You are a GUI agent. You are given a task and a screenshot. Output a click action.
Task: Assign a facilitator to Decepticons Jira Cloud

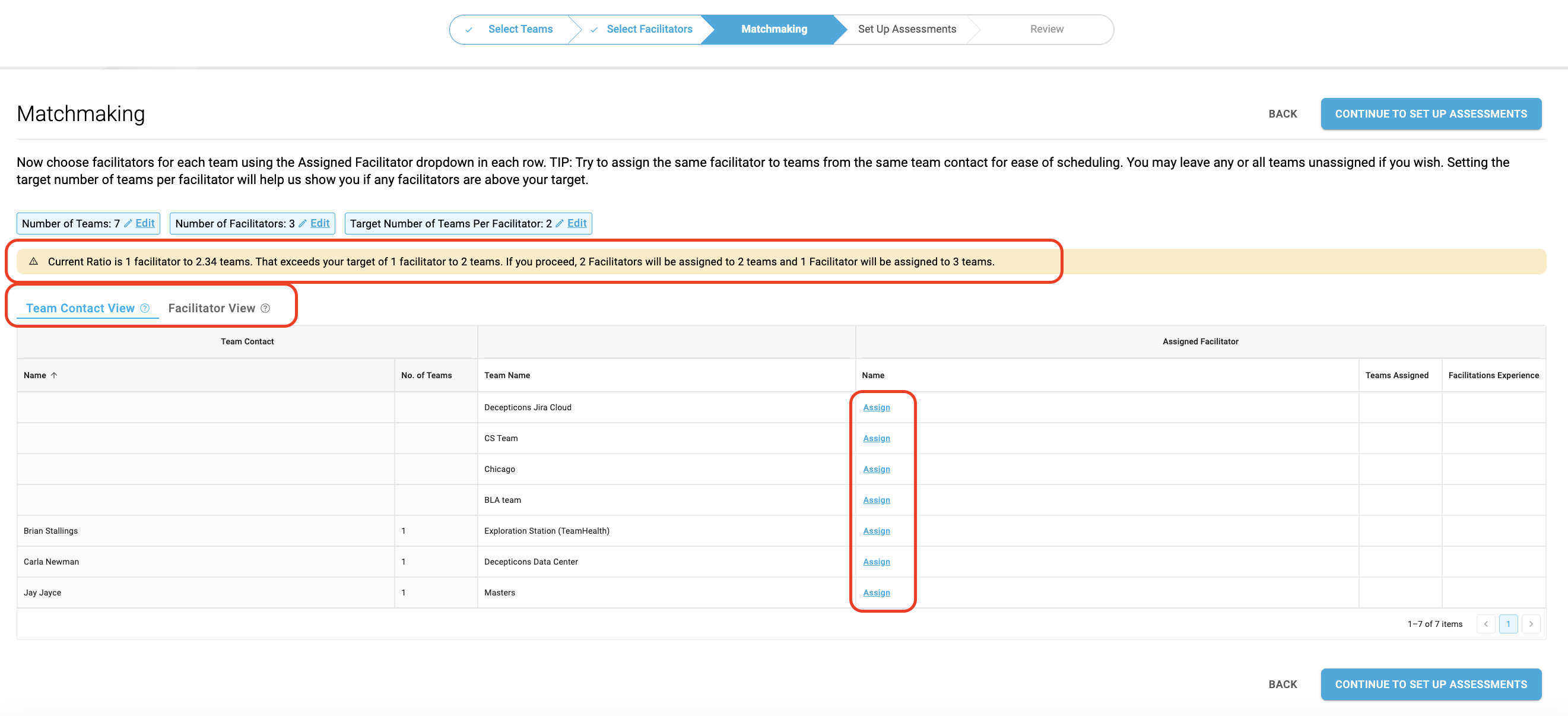tap(877, 407)
